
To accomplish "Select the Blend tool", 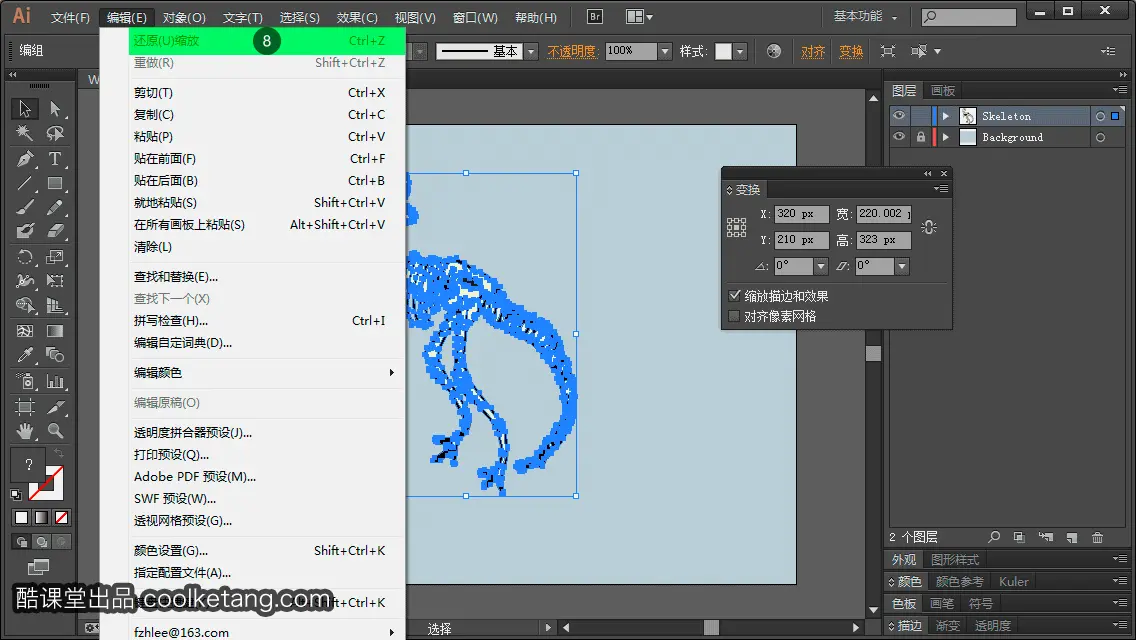I will (55, 355).
